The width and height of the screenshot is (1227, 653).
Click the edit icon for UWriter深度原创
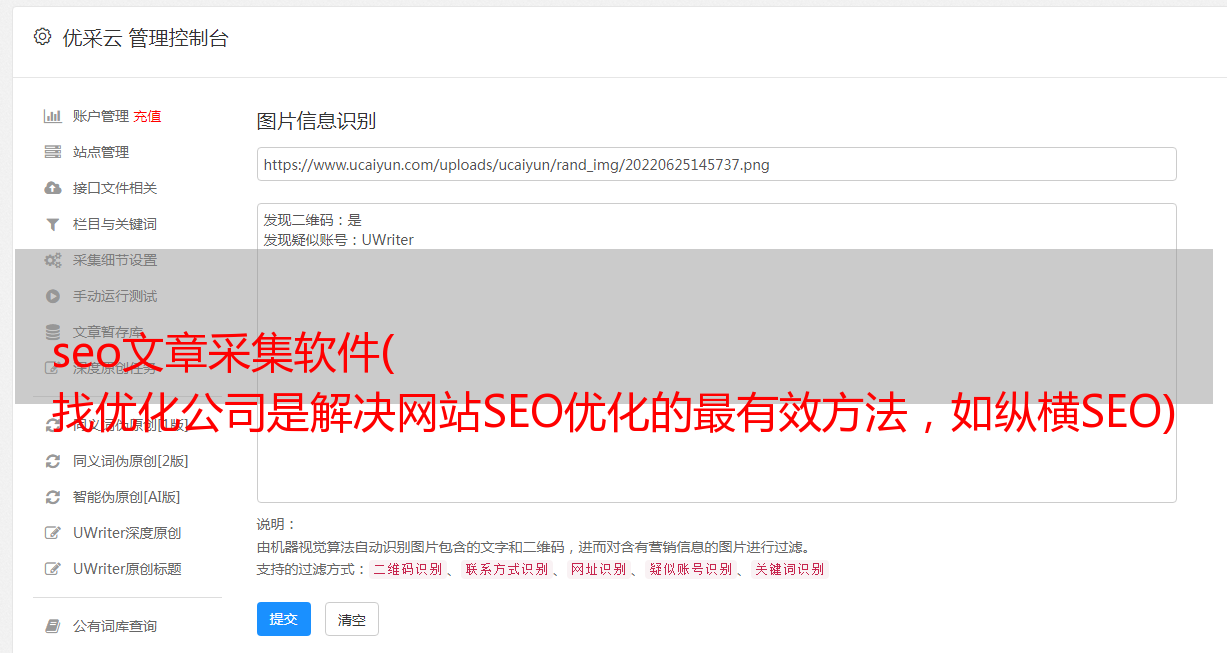coord(53,533)
